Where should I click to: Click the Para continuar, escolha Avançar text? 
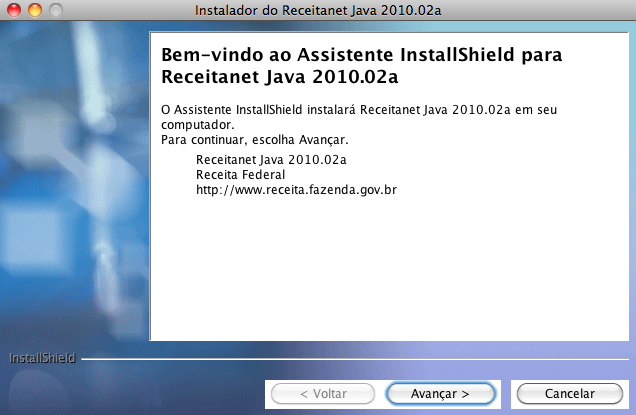coord(255,140)
